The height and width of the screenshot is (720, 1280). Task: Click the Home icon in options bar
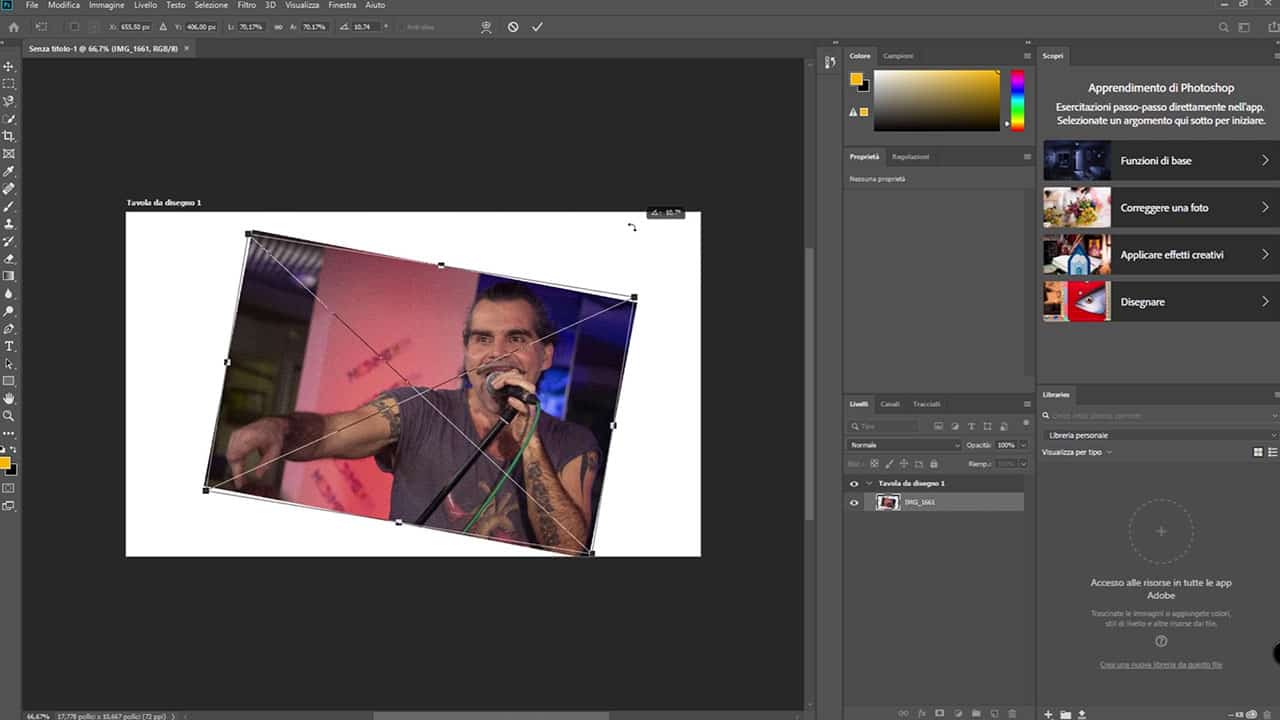[x=14, y=27]
